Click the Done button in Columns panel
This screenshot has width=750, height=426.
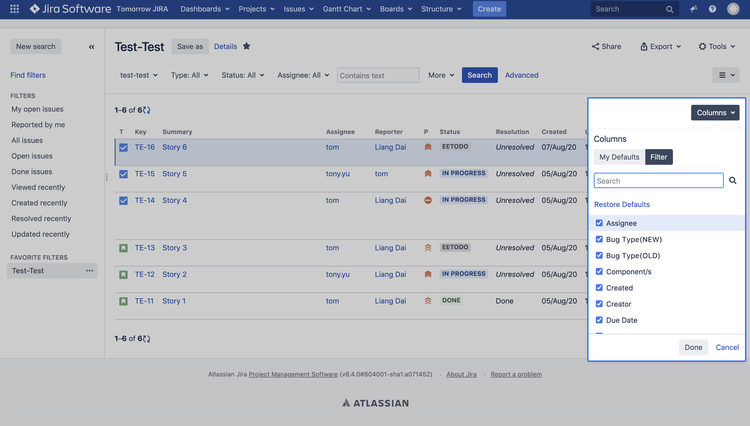(693, 347)
